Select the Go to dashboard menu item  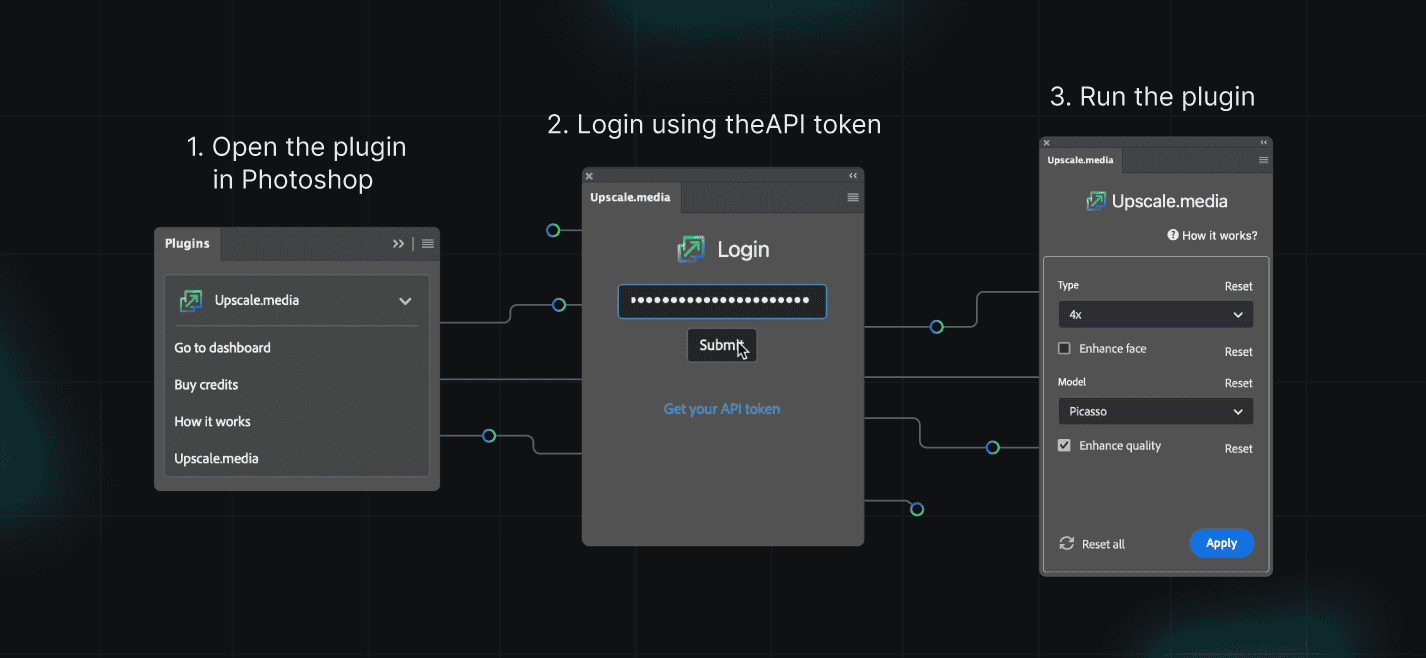222,348
